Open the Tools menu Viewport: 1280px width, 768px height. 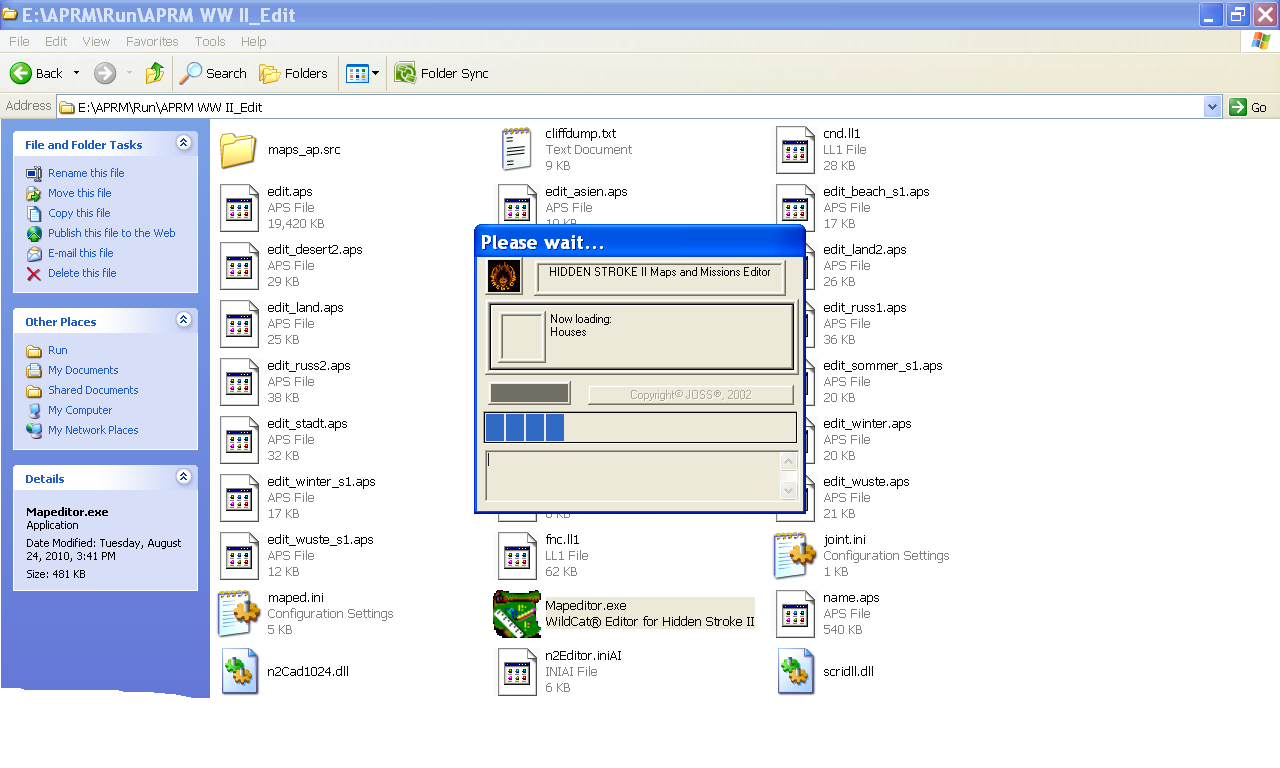coord(210,41)
